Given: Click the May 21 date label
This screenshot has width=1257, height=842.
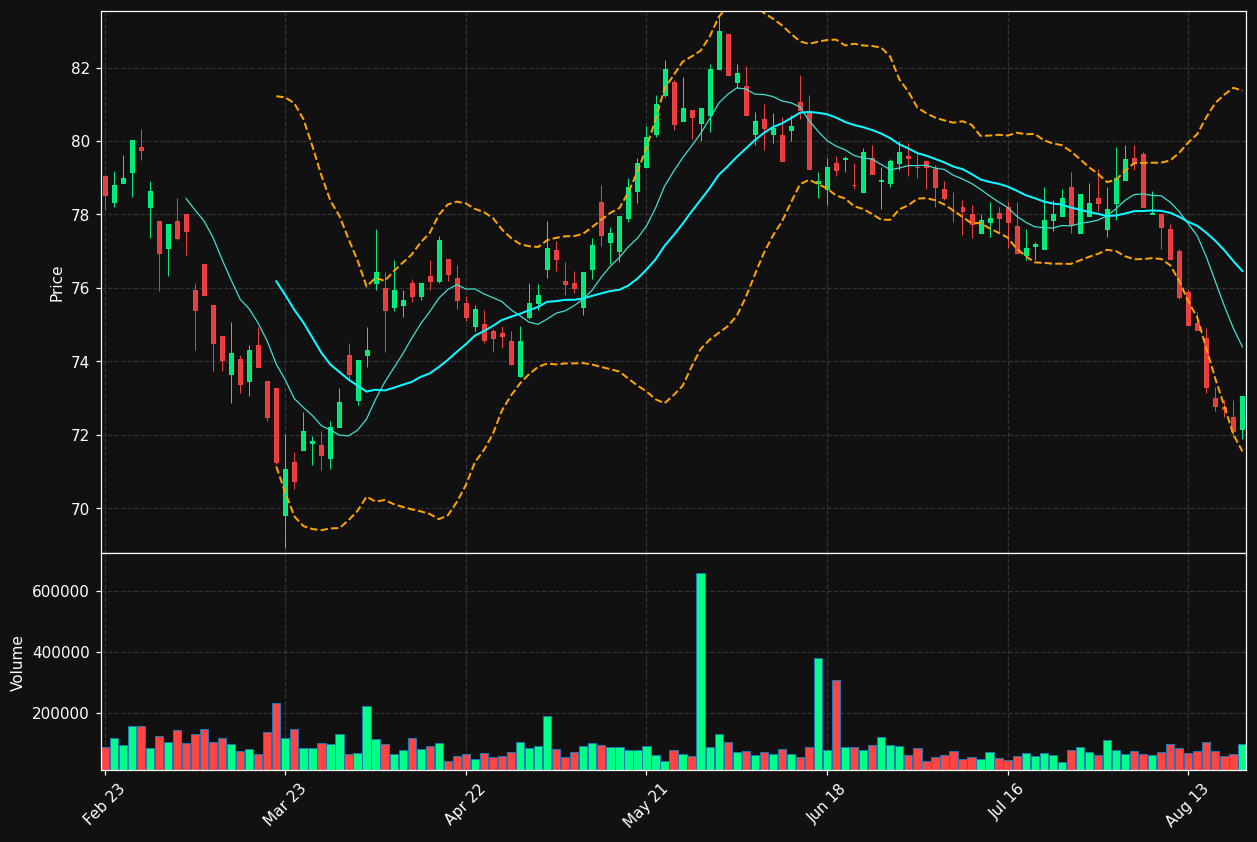Looking at the screenshot, I should click(644, 805).
